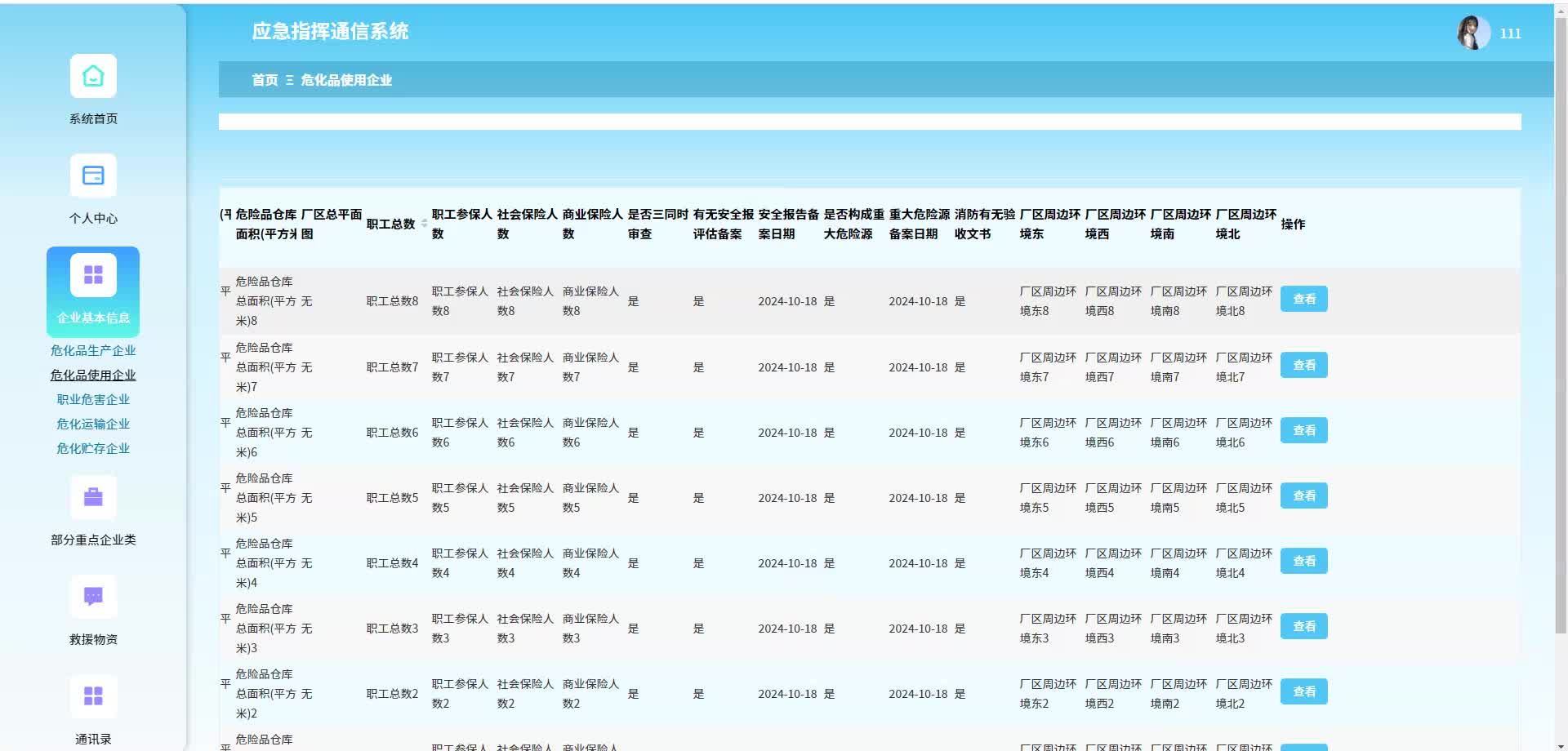Click the user avatar picture
Viewport: 1568px width, 751px height.
1473,33
